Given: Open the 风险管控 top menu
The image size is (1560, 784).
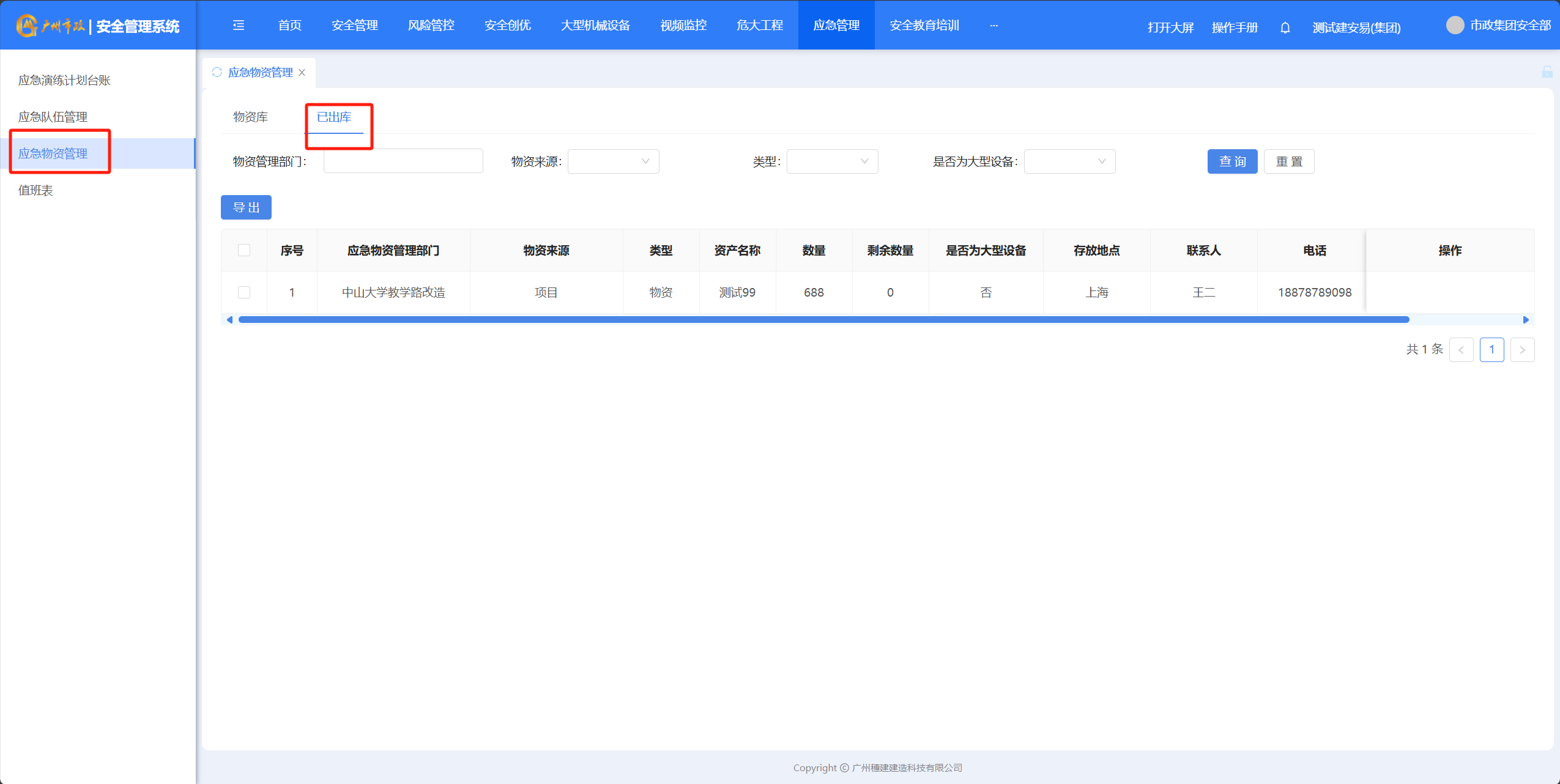Looking at the screenshot, I should pos(431,25).
